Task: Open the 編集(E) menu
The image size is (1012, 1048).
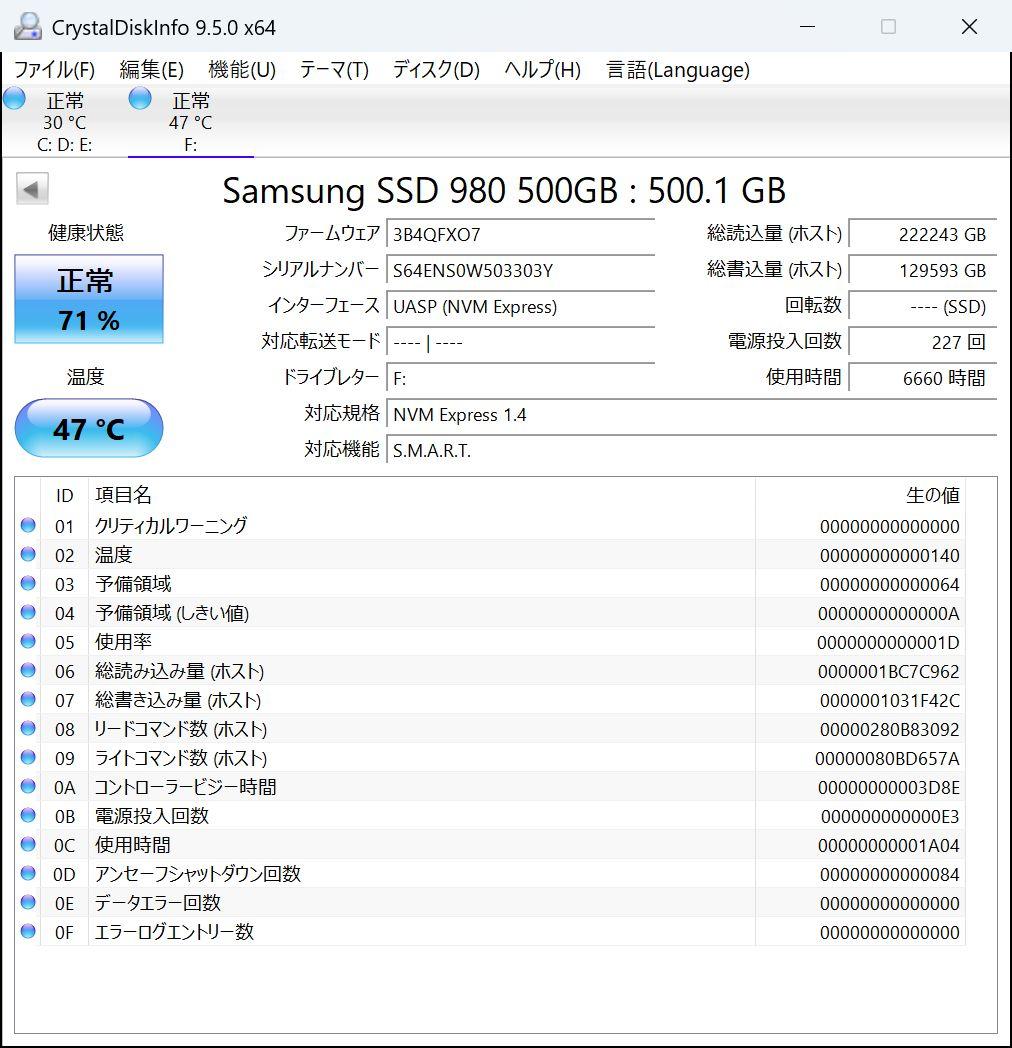Action: pyautogui.click(x=151, y=70)
